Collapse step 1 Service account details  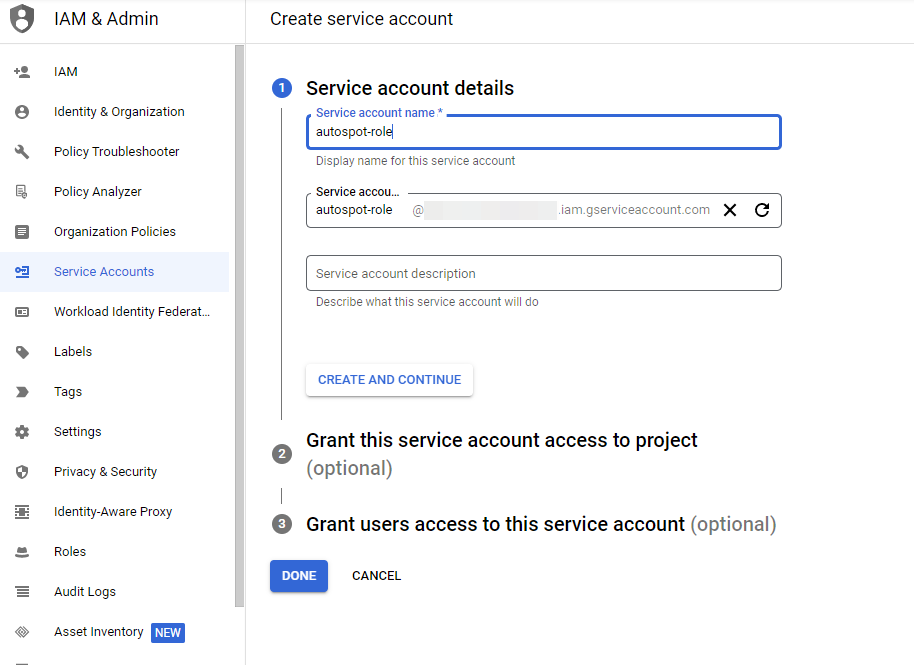click(409, 88)
